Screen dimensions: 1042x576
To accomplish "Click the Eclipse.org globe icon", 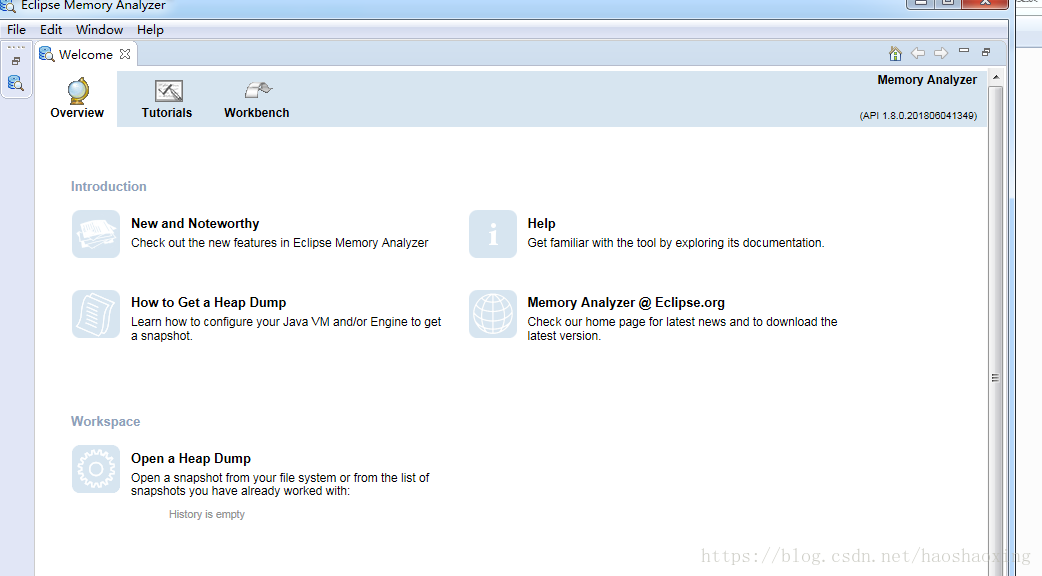I will [x=492, y=314].
